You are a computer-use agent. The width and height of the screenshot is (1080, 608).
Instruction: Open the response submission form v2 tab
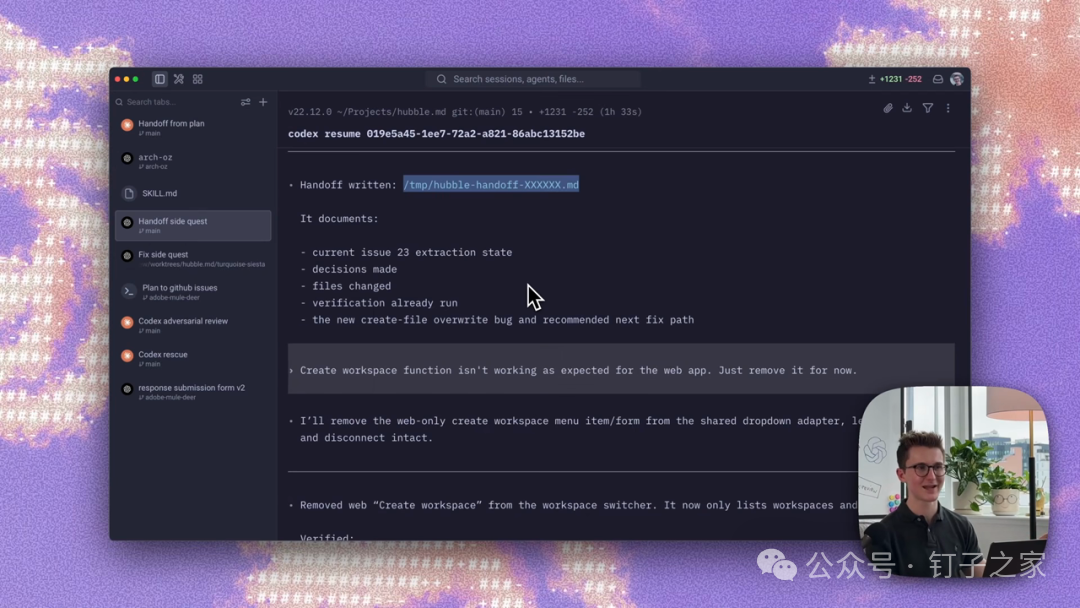pyautogui.click(x=193, y=392)
